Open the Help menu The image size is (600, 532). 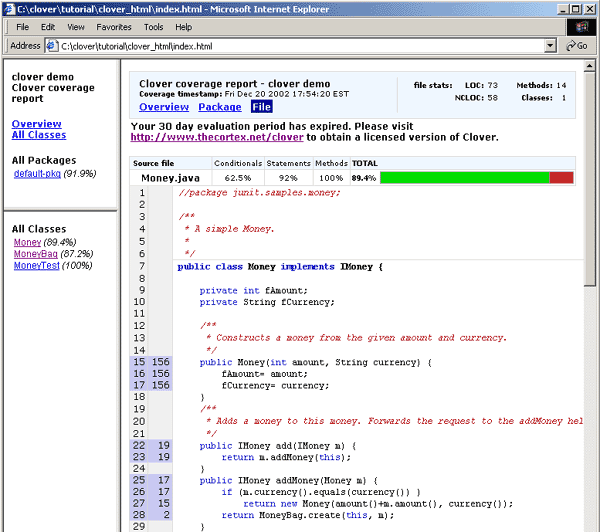coord(184,27)
